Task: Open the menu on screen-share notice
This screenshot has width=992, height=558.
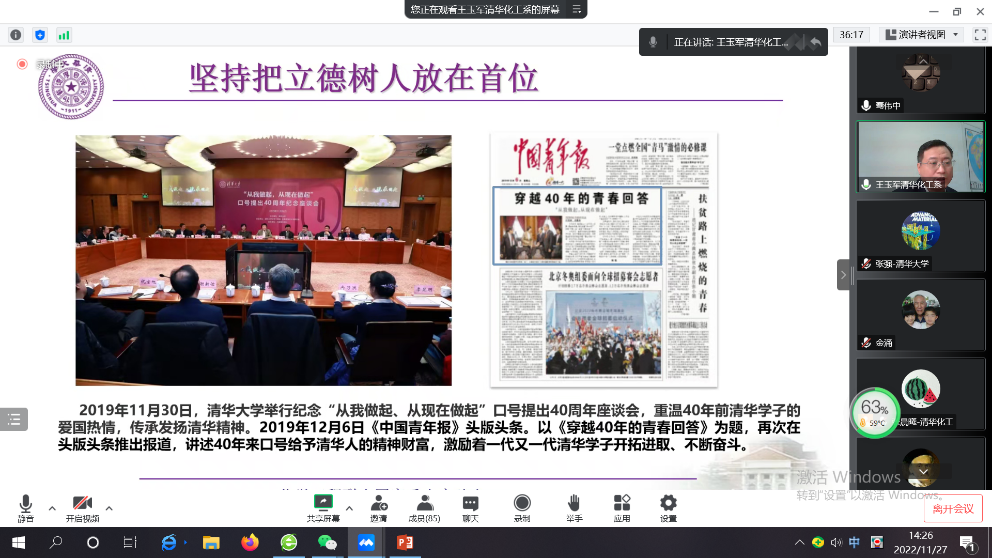Action: (x=576, y=9)
